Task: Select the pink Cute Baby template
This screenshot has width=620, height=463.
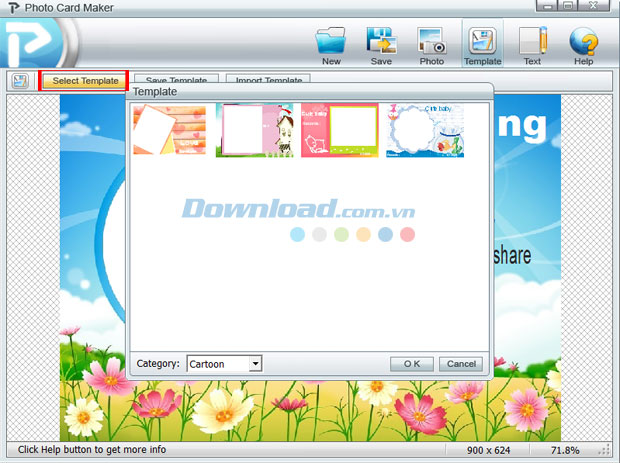Action: [339, 130]
